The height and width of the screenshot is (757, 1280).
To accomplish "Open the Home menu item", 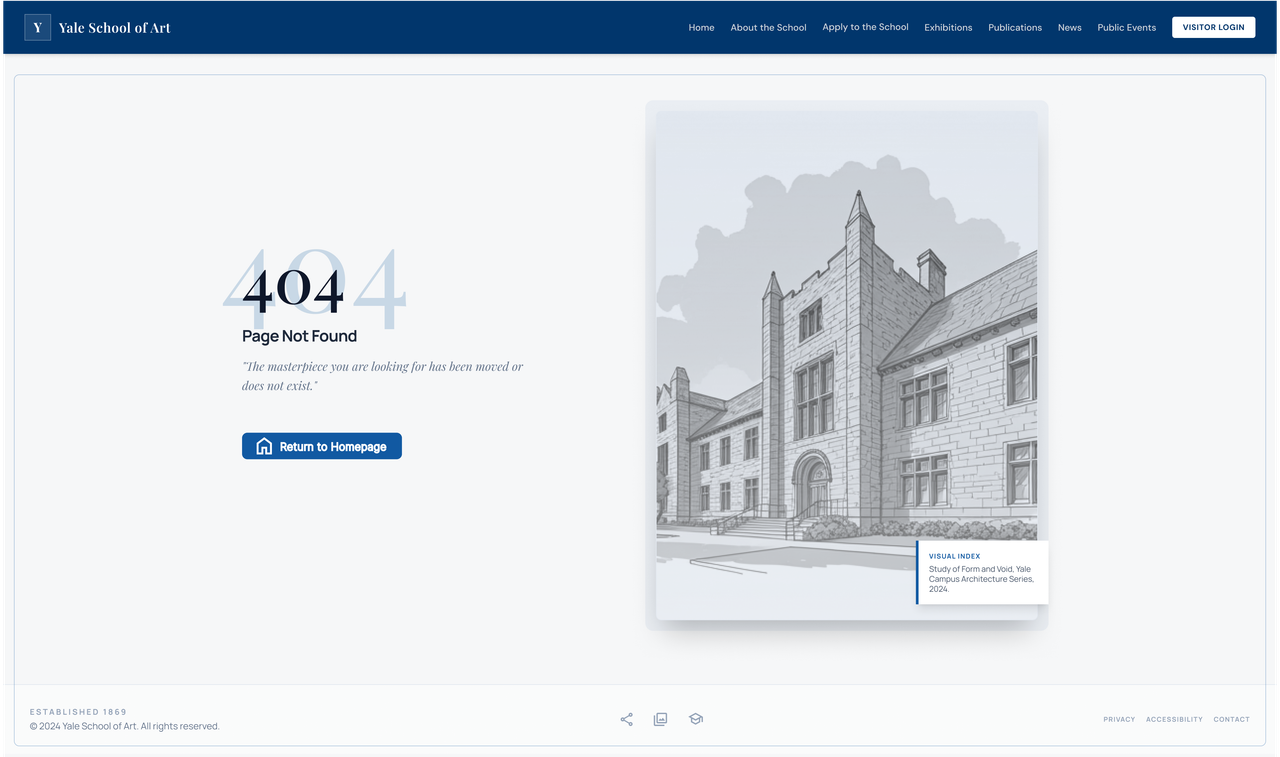I will pyautogui.click(x=701, y=27).
